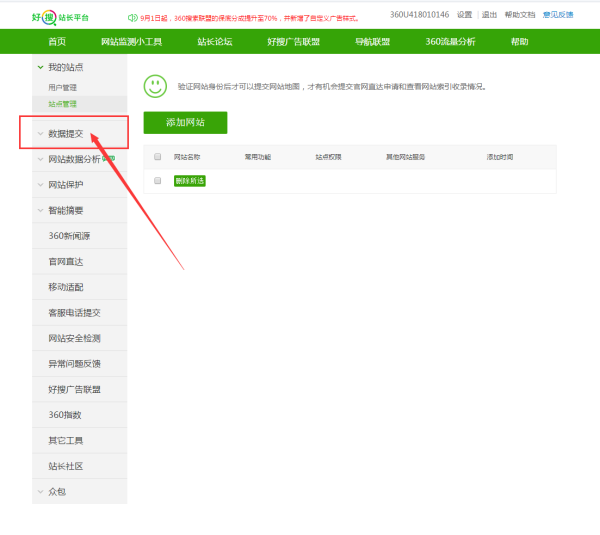Expand the 众包 sidebar section
600x535 pixels.
(56, 492)
